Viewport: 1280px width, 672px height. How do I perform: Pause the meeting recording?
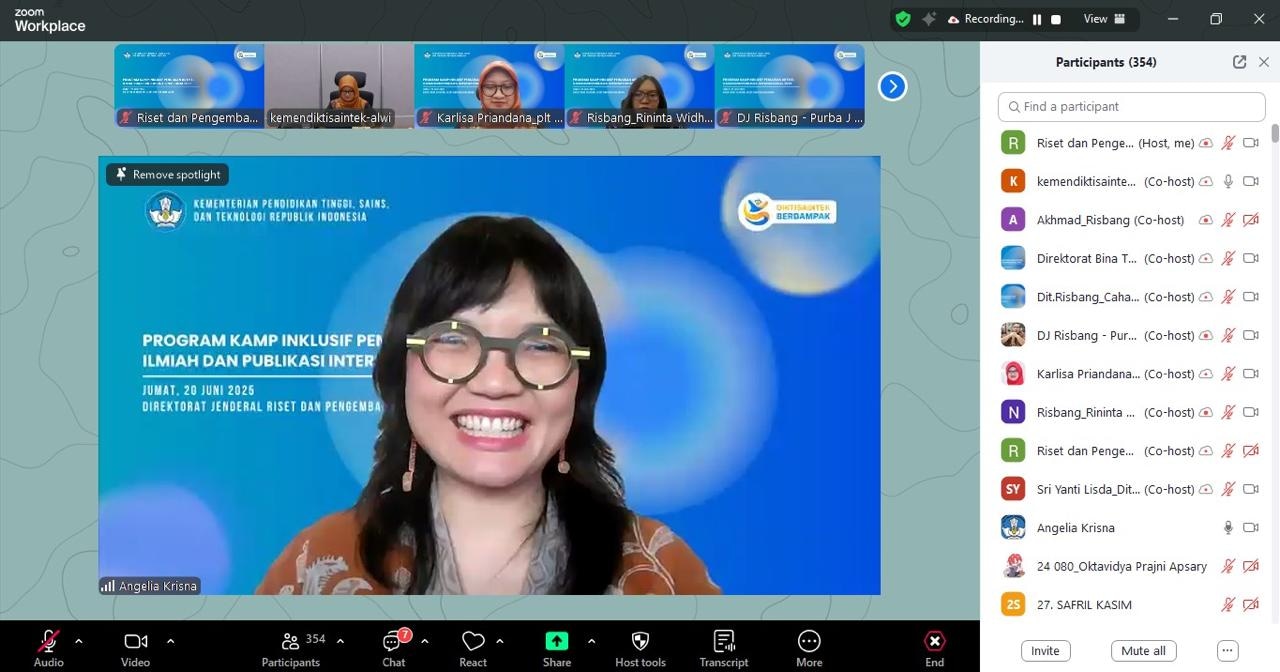[x=1037, y=19]
